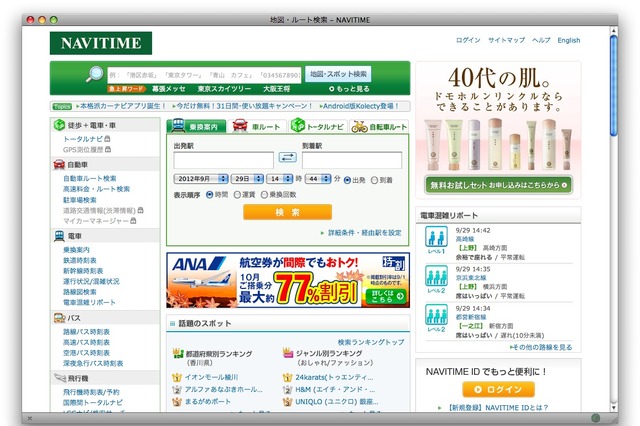This screenshot has width=640, height=426.
Task: Open the hour dropdown showing 14
Action: [280, 179]
